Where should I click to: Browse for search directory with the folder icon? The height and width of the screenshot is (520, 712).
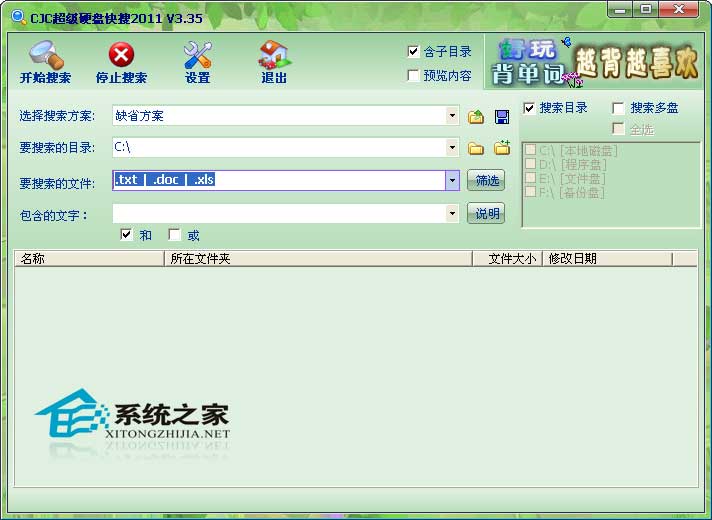pos(476,148)
